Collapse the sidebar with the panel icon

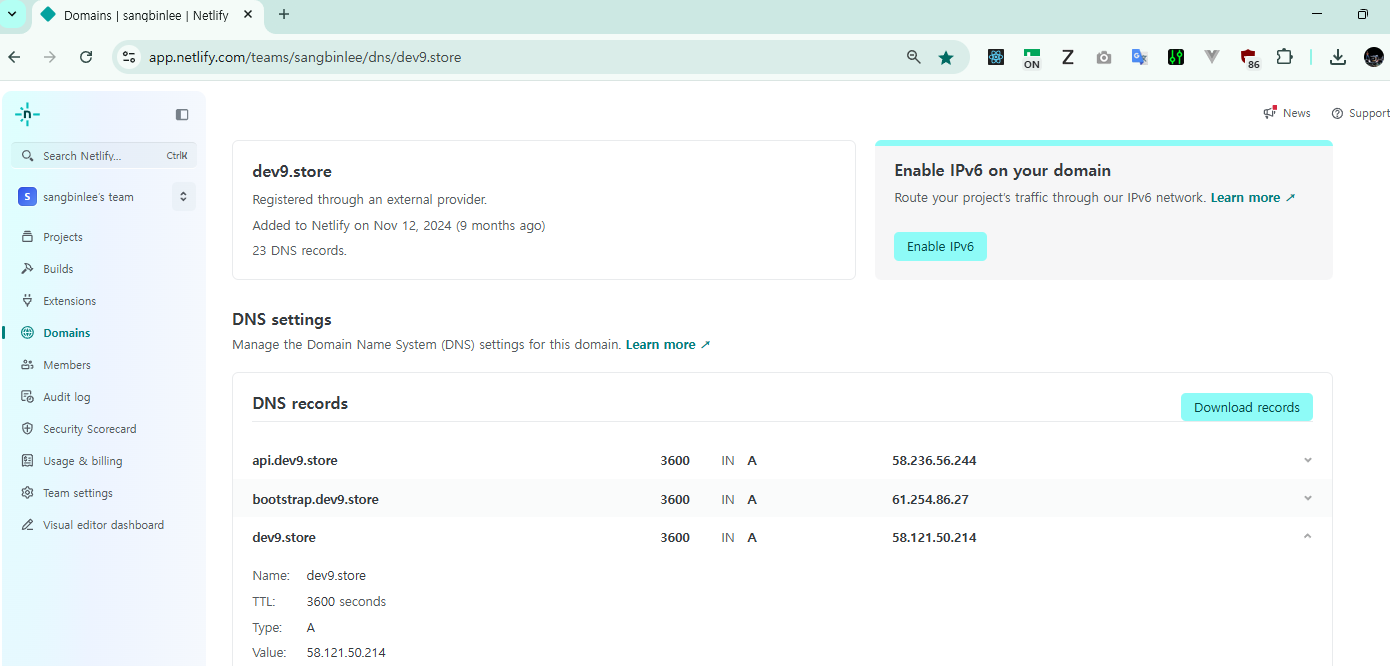[x=182, y=114]
